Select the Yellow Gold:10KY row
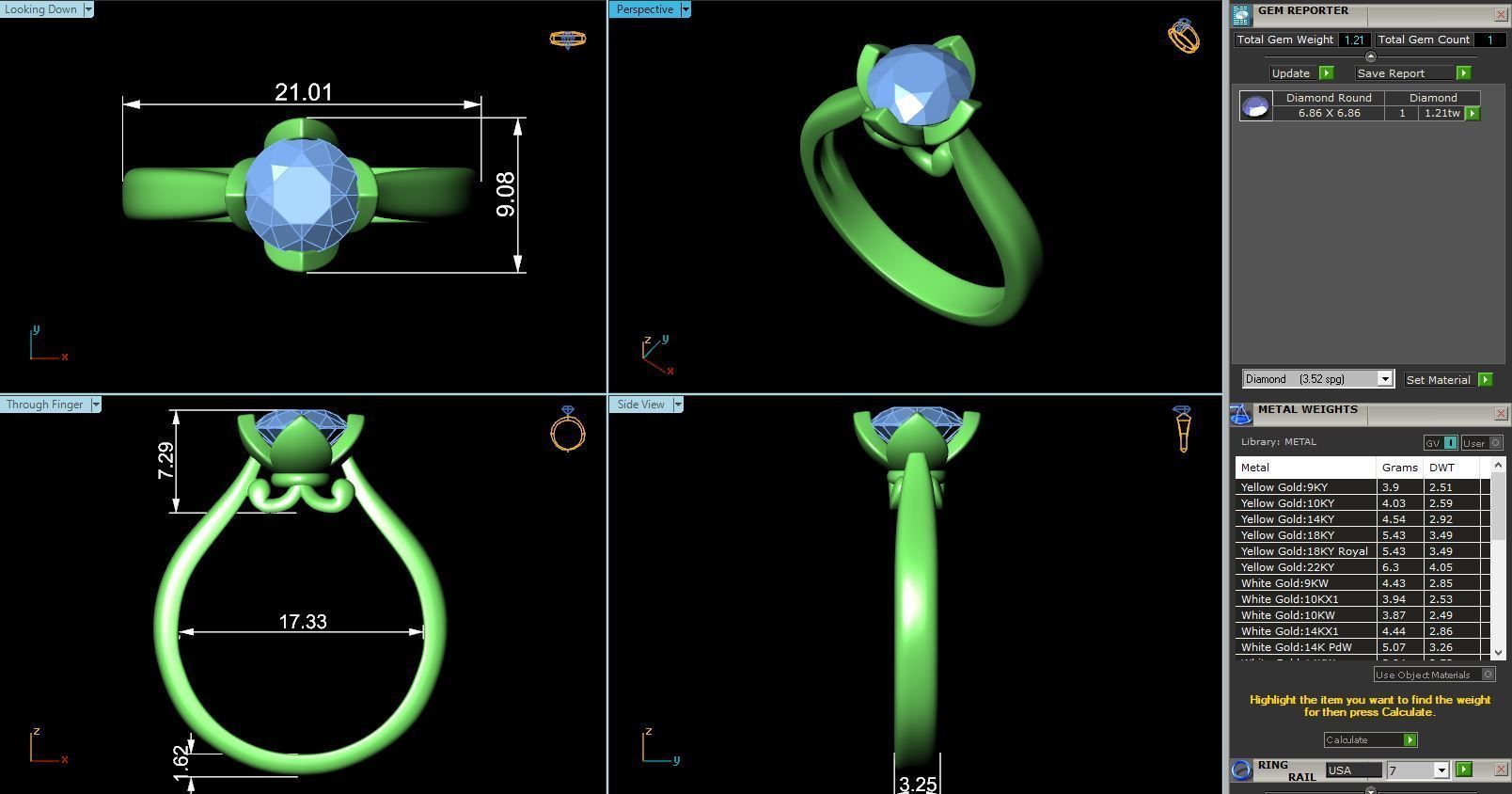Image resolution: width=1512 pixels, height=794 pixels. point(1362,503)
